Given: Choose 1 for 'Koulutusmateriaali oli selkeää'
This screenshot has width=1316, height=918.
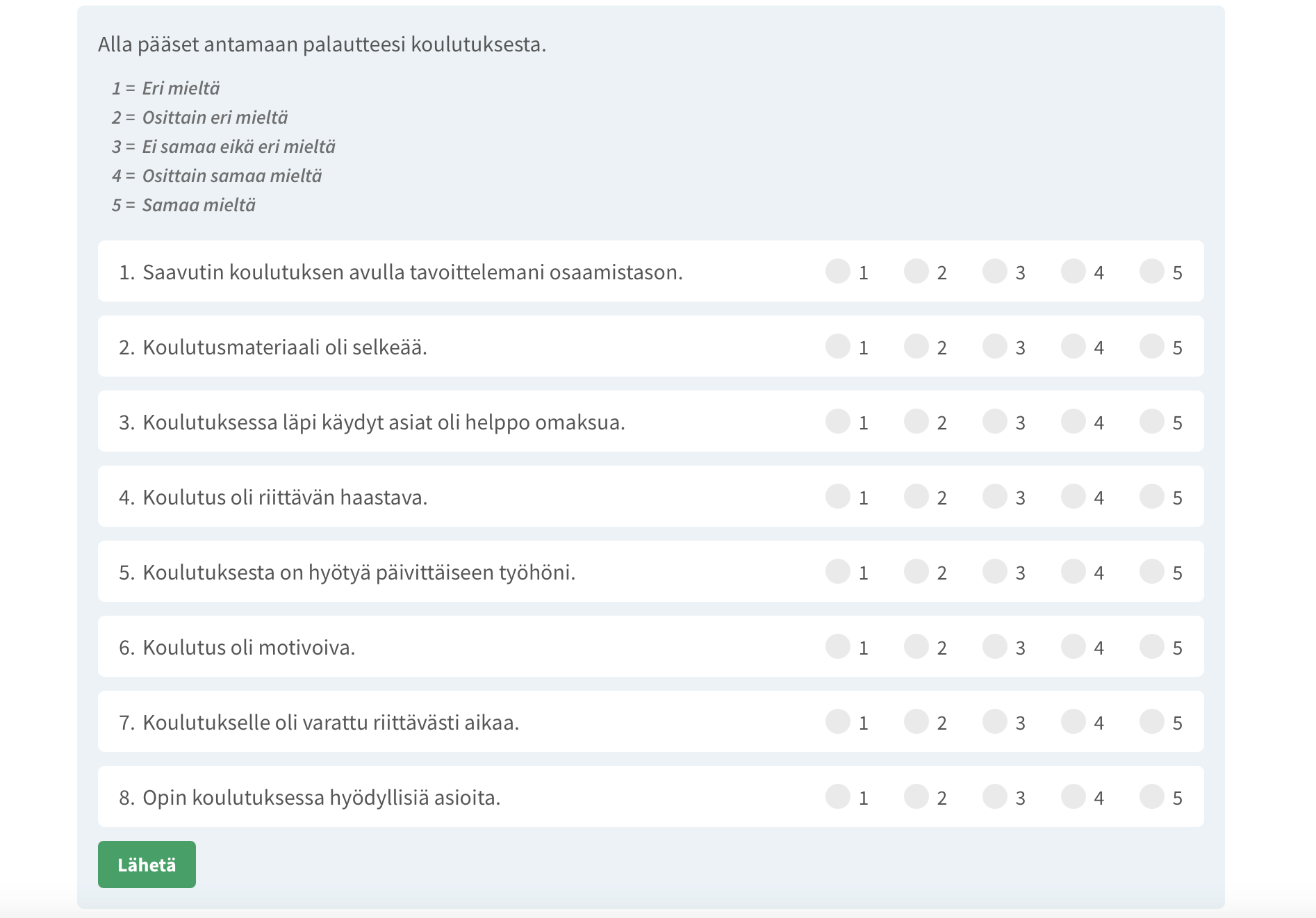Looking at the screenshot, I should pos(838,346).
